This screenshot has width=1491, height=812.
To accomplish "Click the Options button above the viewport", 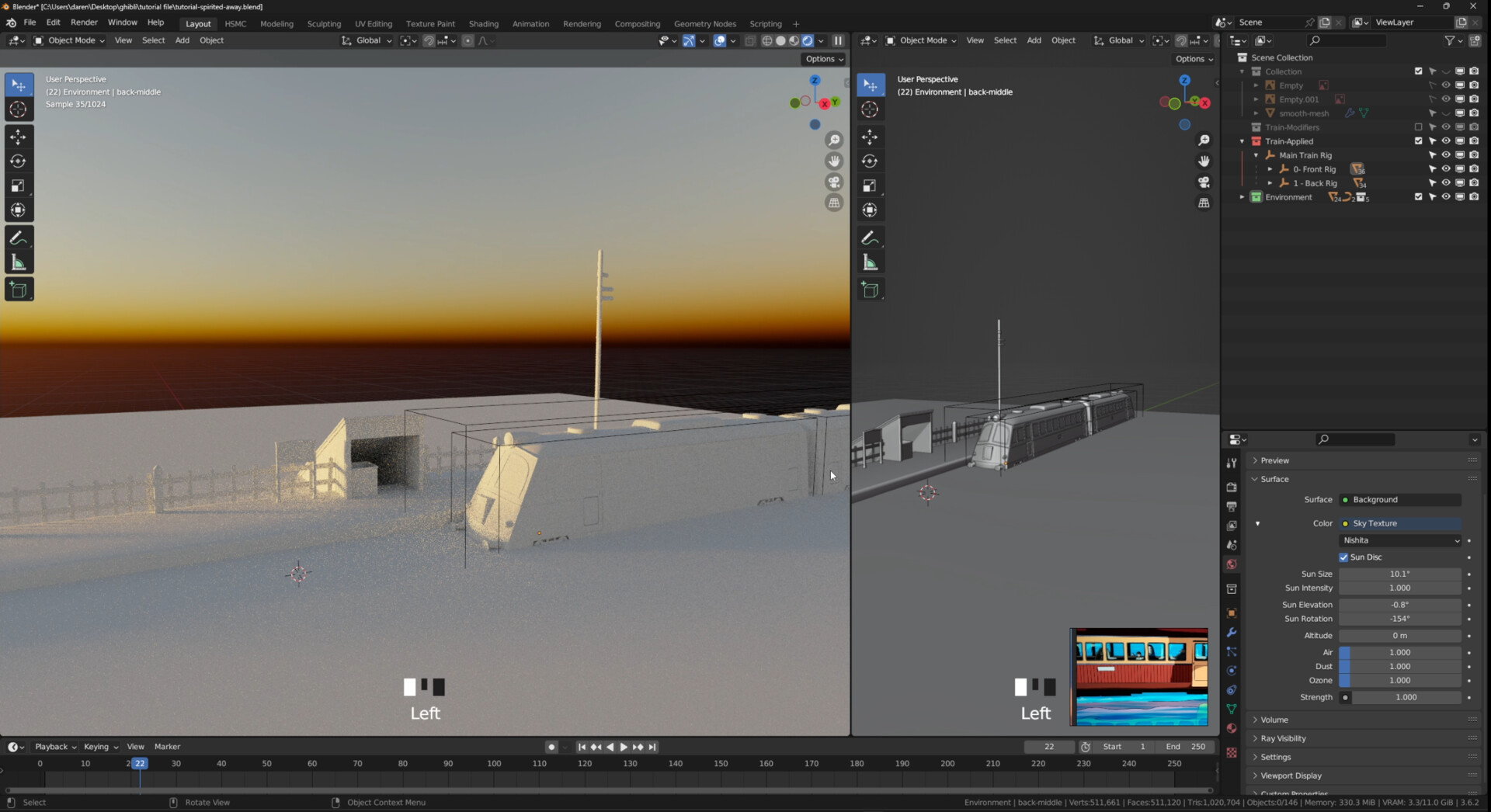I will pos(821,58).
